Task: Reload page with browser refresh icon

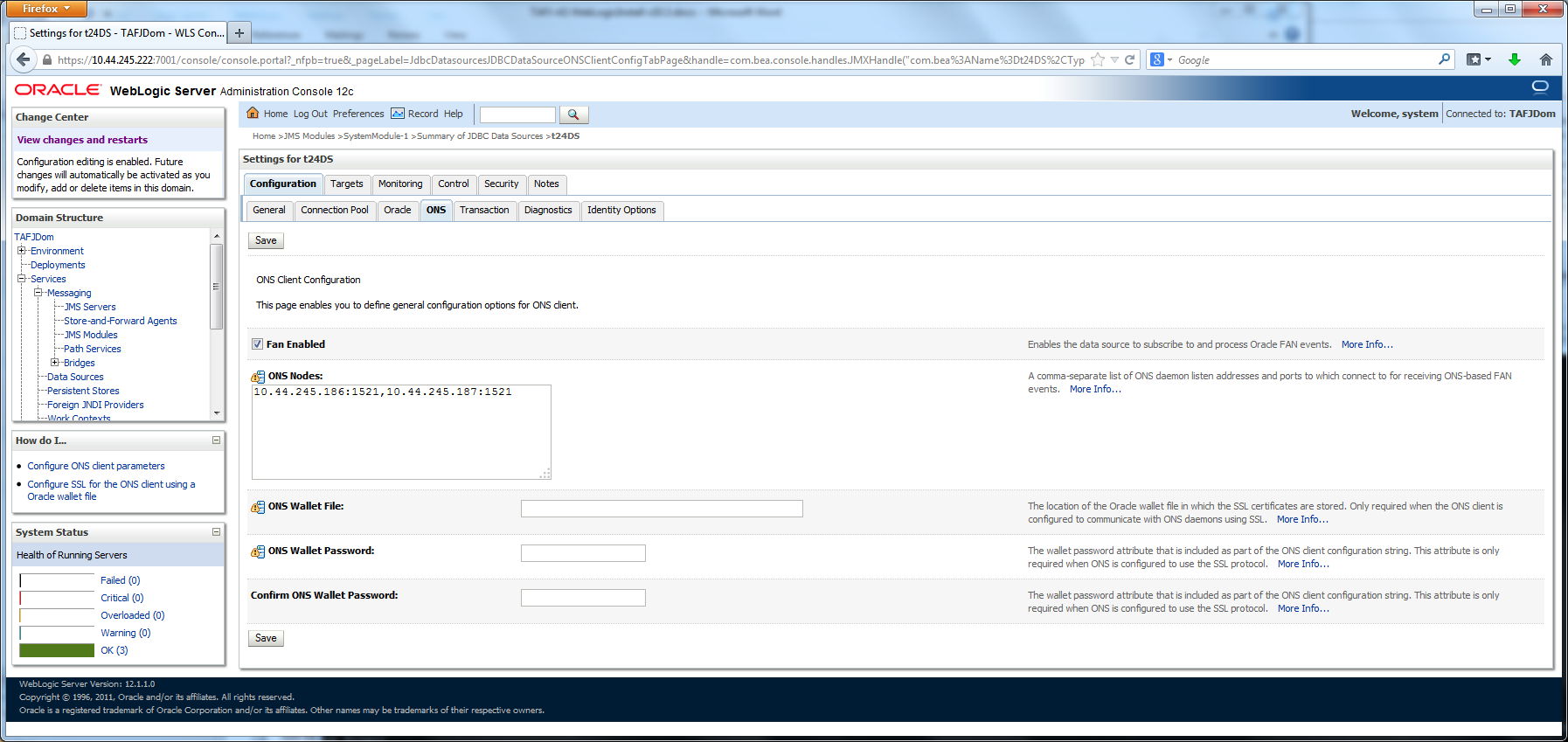Action: click(x=1129, y=59)
